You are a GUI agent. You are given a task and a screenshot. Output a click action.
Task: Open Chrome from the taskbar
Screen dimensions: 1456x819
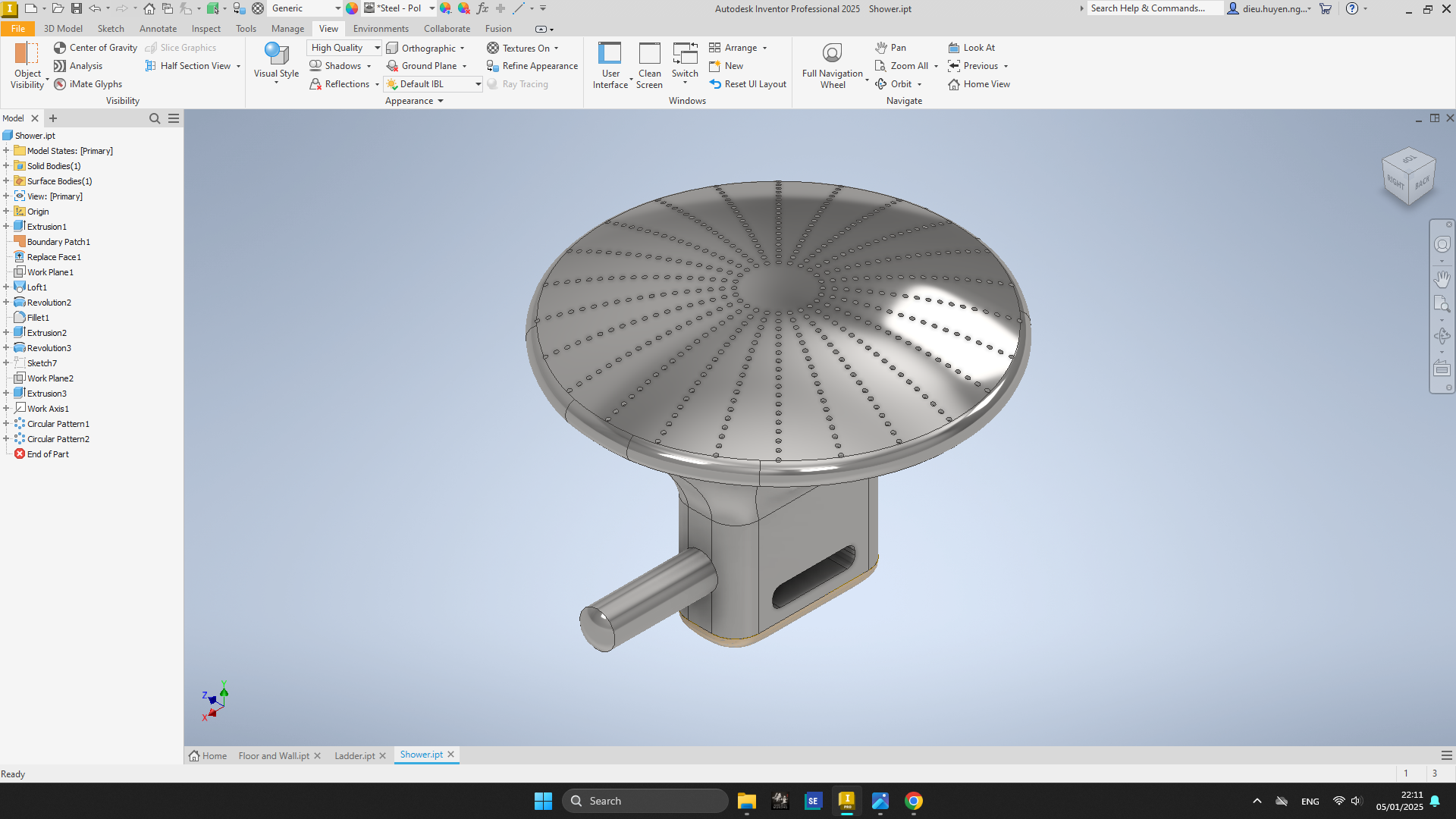click(x=914, y=801)
